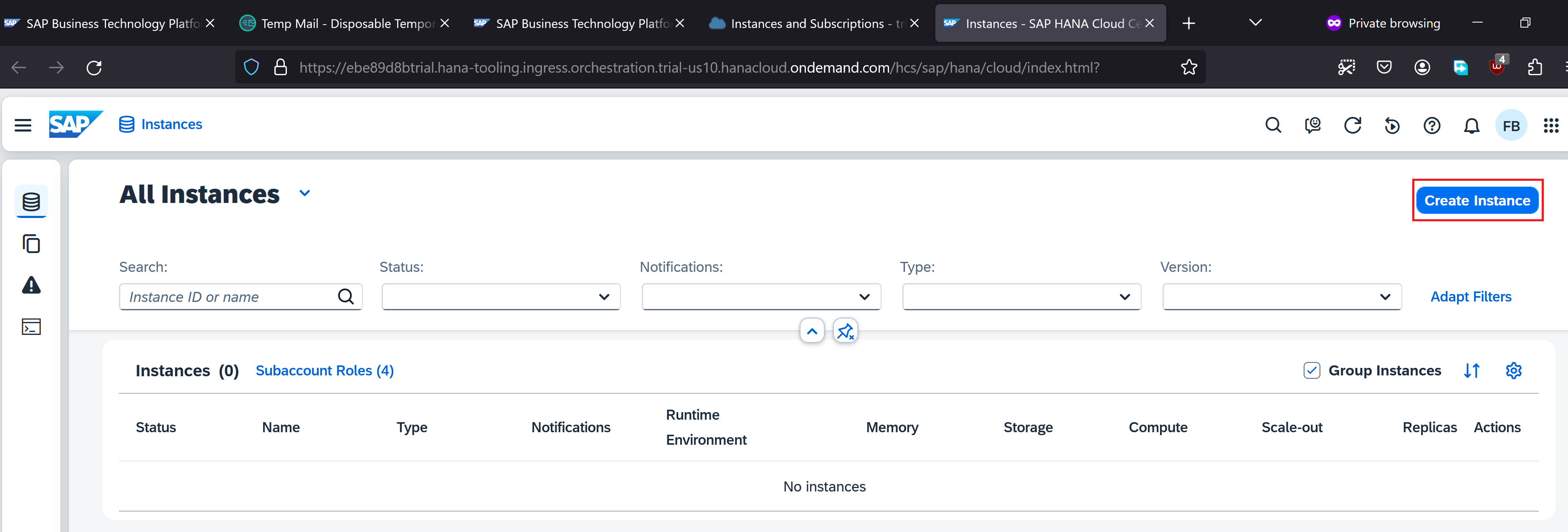Click the Create Instance button
The height and width of the screenshot is (532, 1568).
click(1477, 200)
